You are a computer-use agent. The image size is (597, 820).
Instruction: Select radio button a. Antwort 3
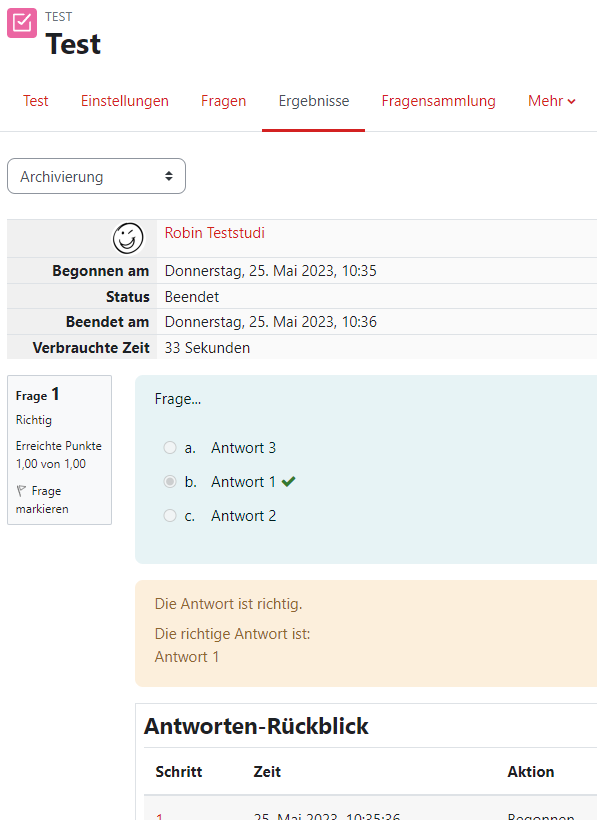pyautogui.click(x=170, y=448)
